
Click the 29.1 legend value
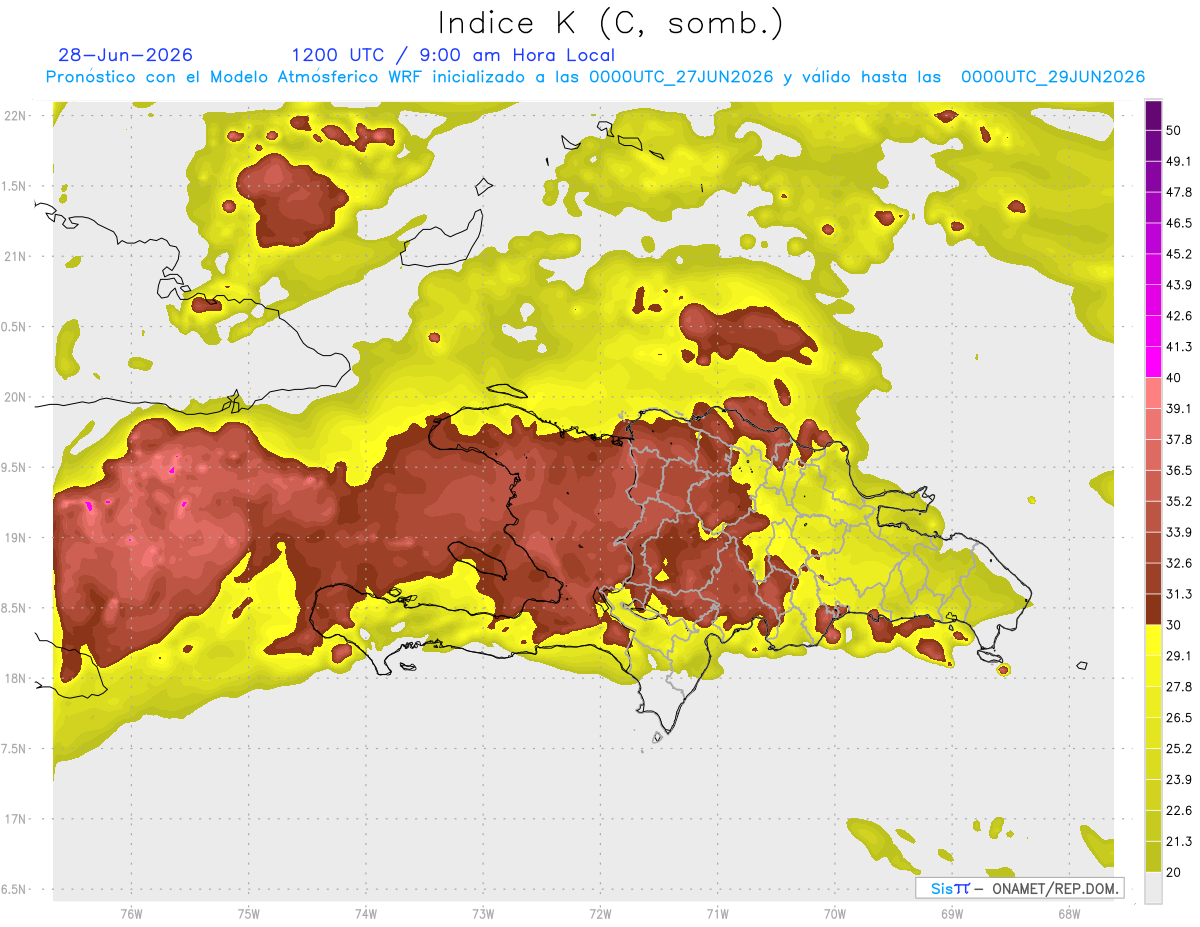click(1178, 656)
